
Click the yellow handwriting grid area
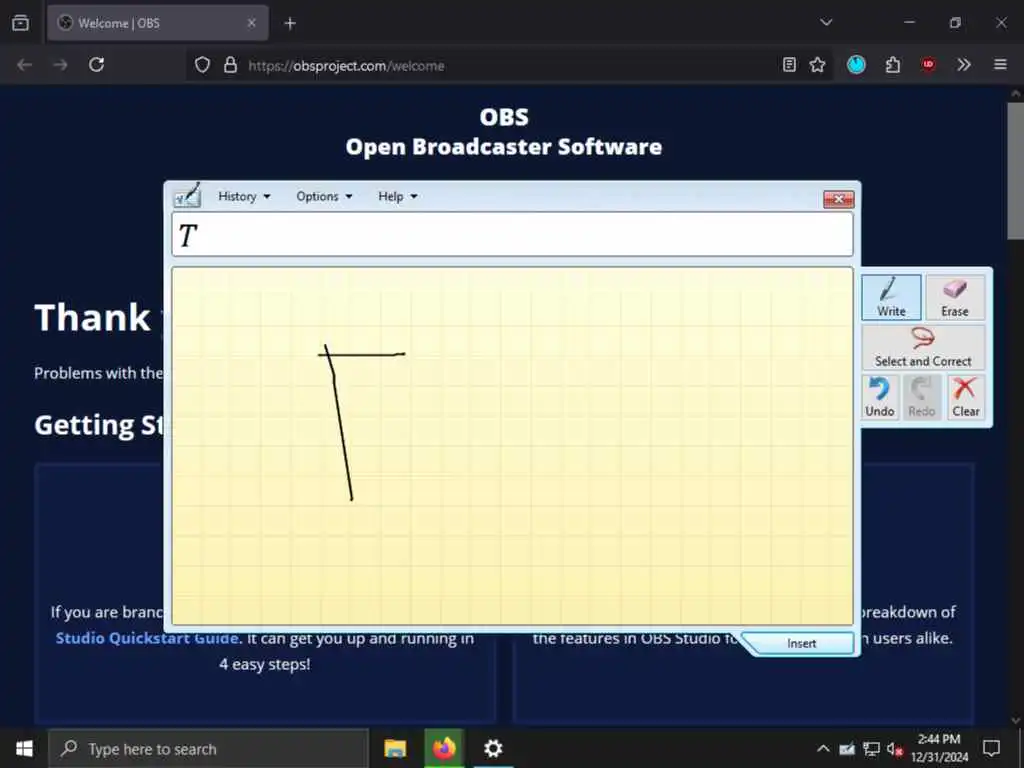tap(512, 446)
